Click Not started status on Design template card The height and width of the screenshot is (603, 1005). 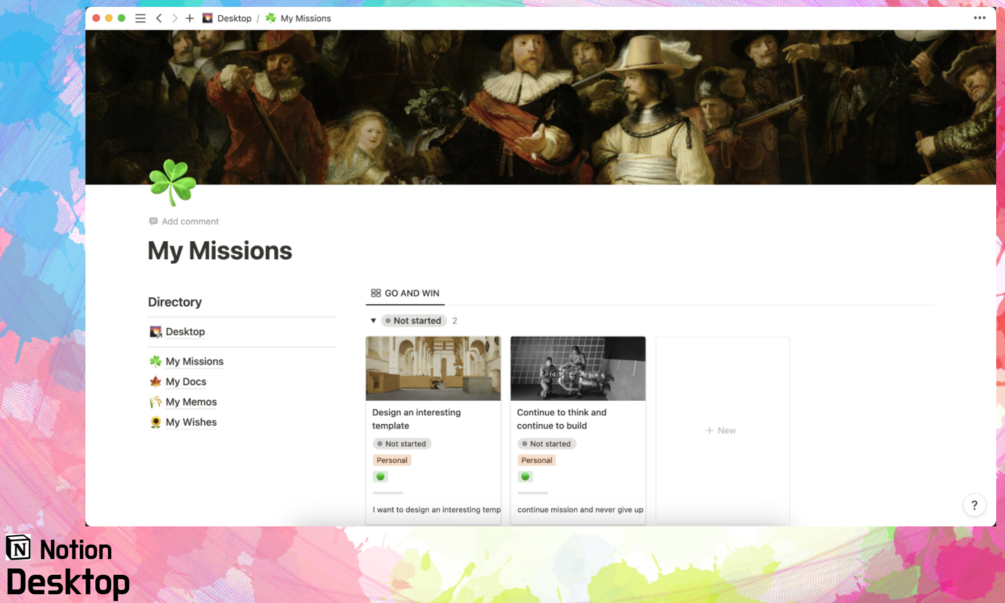coord(402,443)
